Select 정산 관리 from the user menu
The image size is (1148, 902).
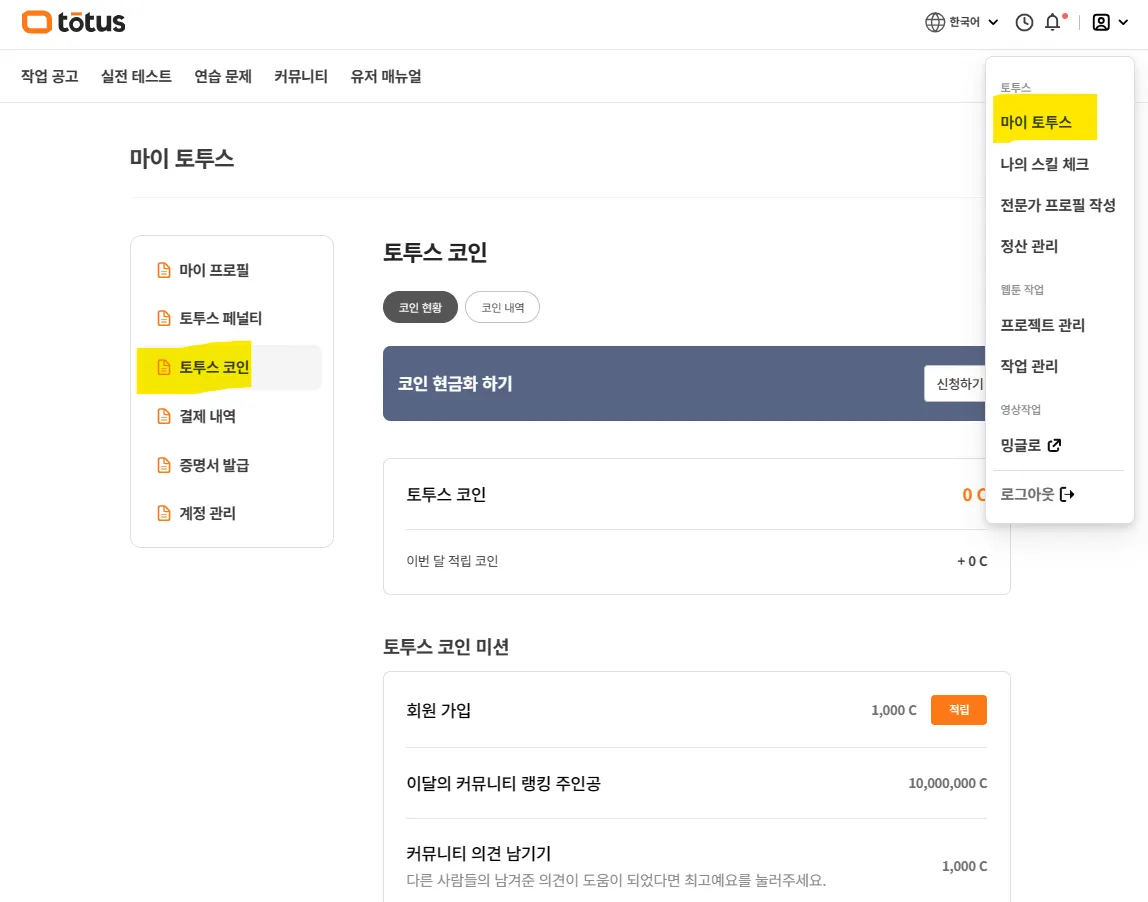(1029, 246)
